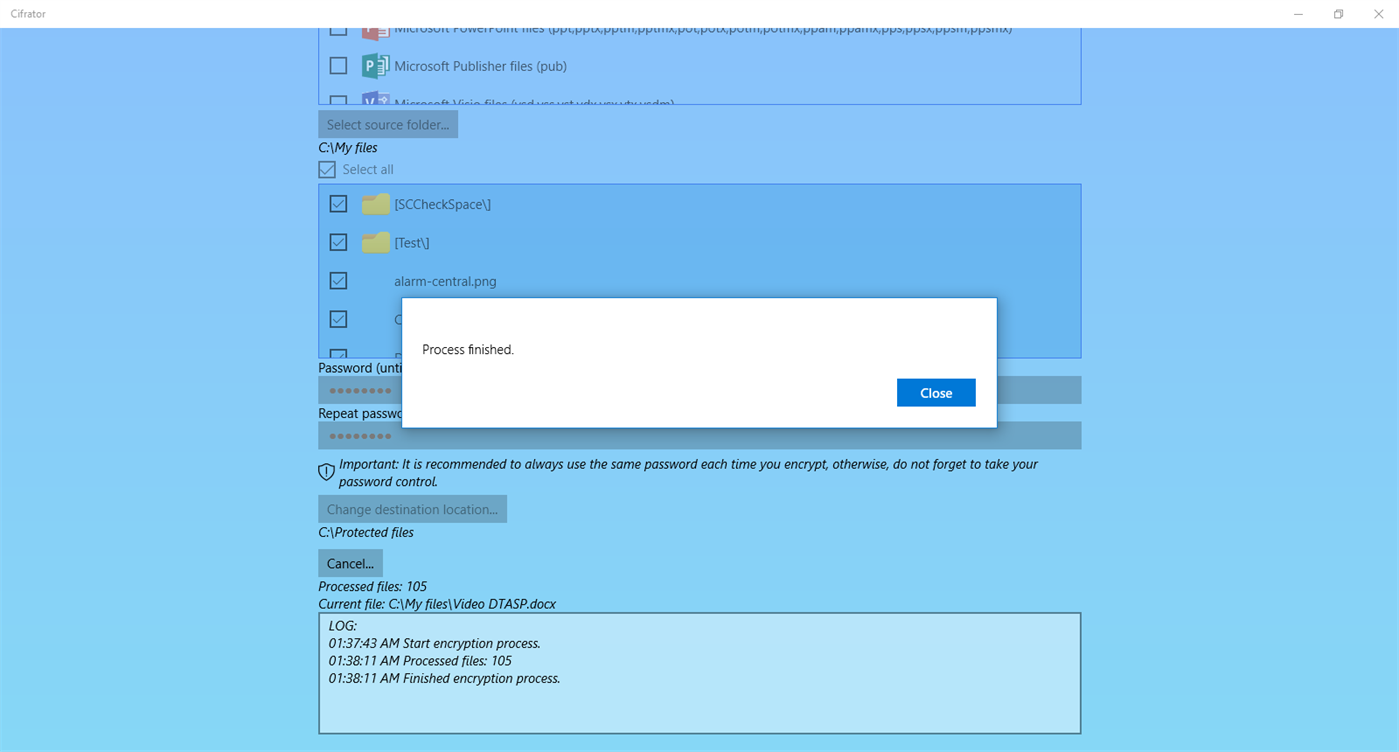Close the Process finished dialog

(935, 392)
